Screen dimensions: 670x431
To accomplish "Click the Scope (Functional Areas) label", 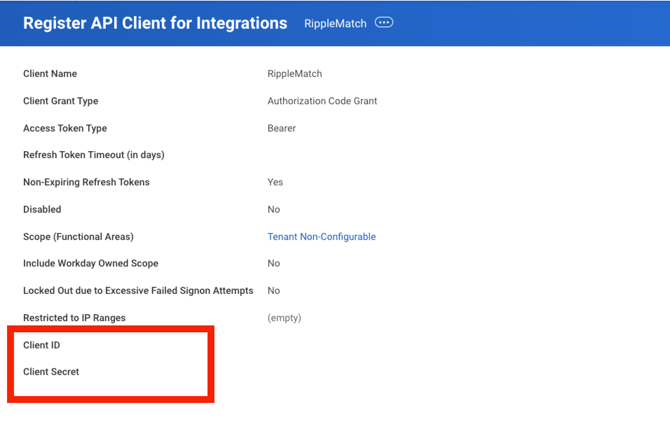I will (x=78, y=237).
